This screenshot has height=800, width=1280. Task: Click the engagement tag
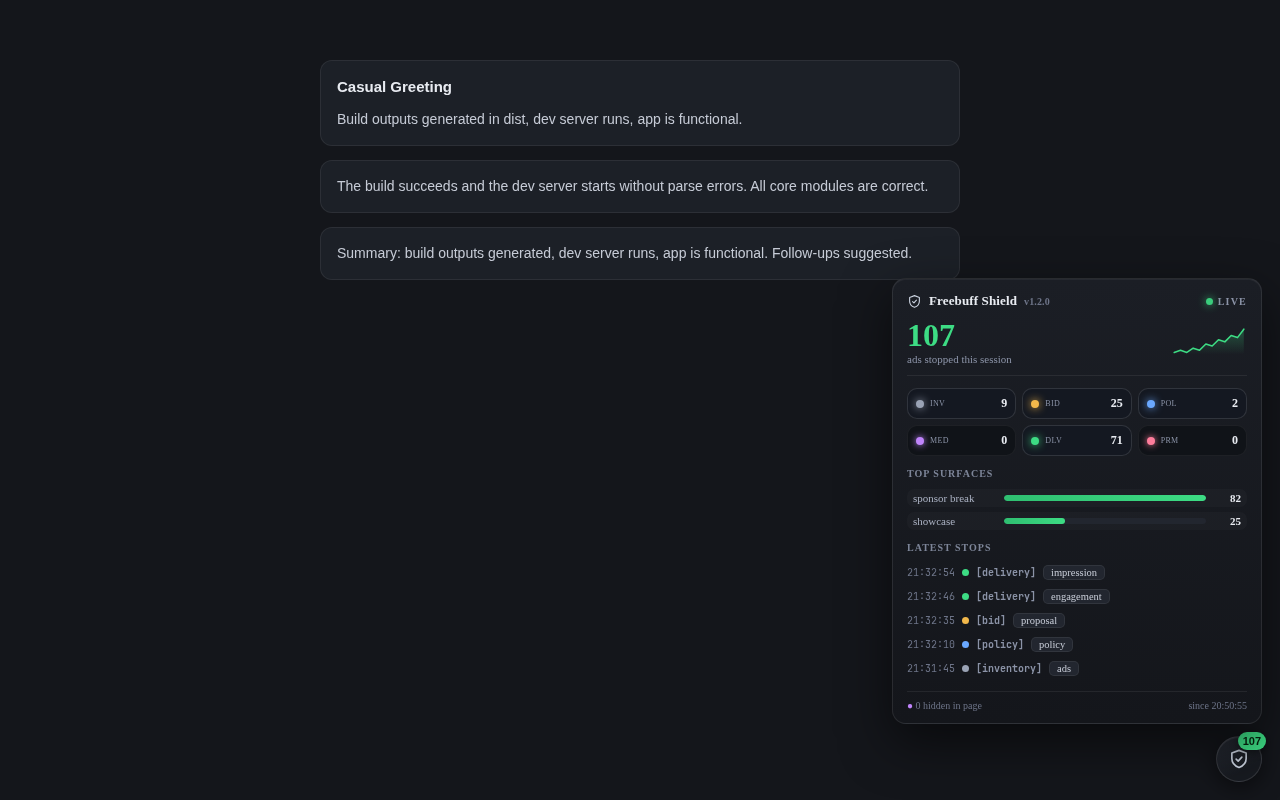point(1076,596)
